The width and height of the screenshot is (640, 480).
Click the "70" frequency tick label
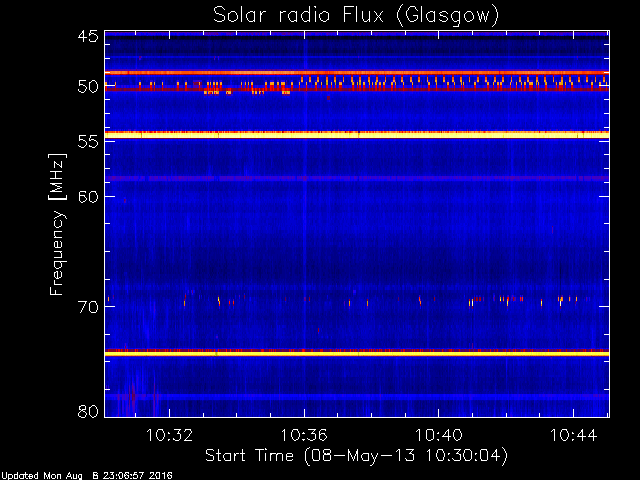[88, 307]
